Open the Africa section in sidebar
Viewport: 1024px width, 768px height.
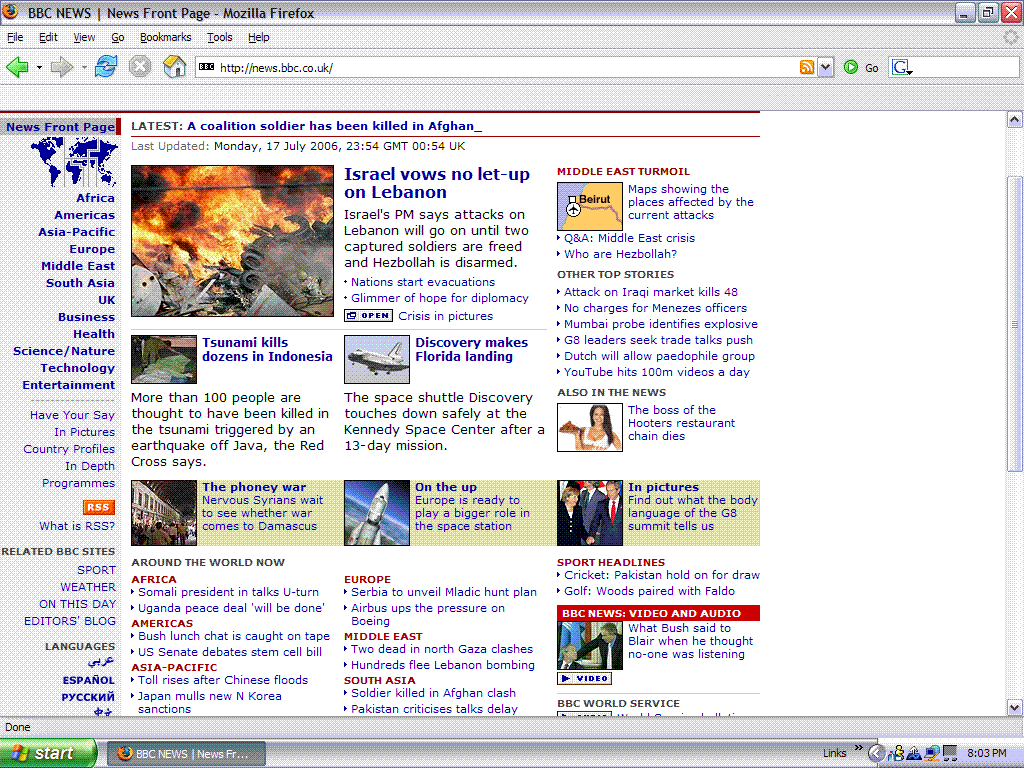95,198
